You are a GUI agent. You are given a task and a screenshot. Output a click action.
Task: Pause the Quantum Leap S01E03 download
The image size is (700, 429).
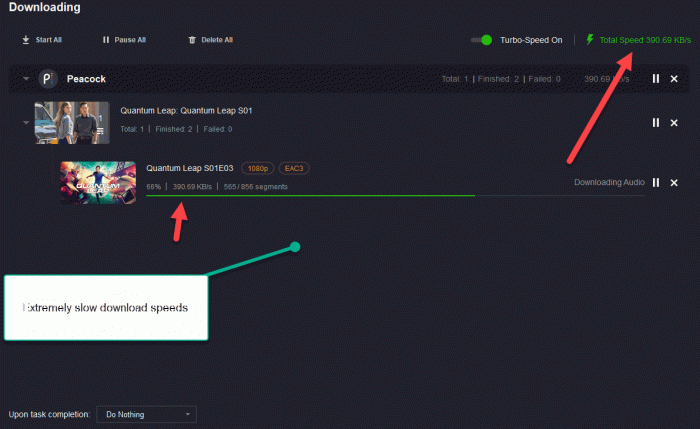pos(655,182)
